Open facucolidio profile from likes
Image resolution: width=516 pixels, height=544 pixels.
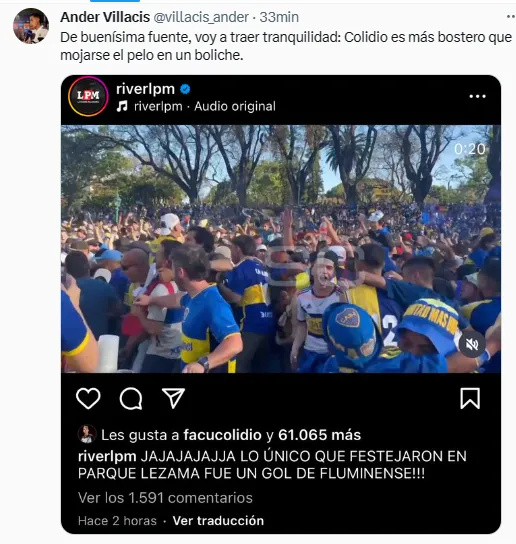[x=222, y=435]
